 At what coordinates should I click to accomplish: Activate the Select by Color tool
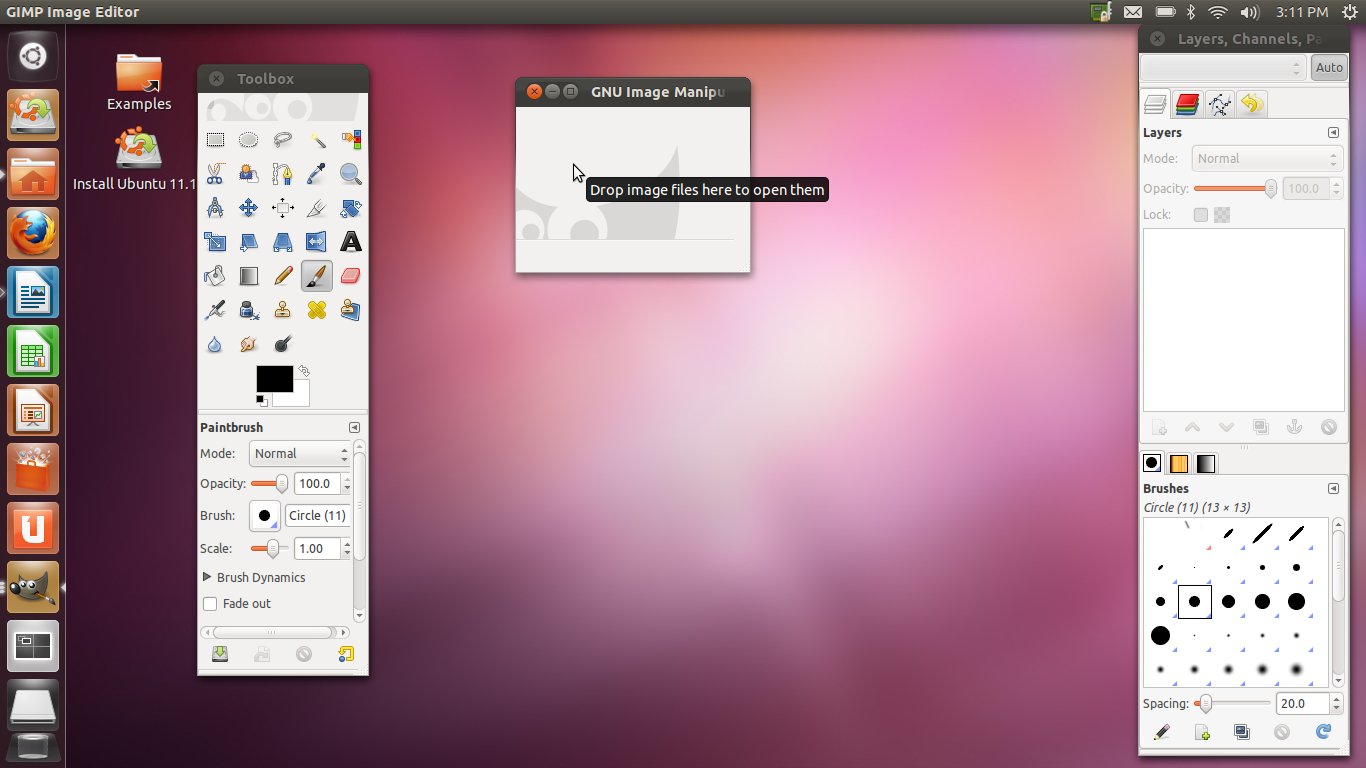(351, 140)
